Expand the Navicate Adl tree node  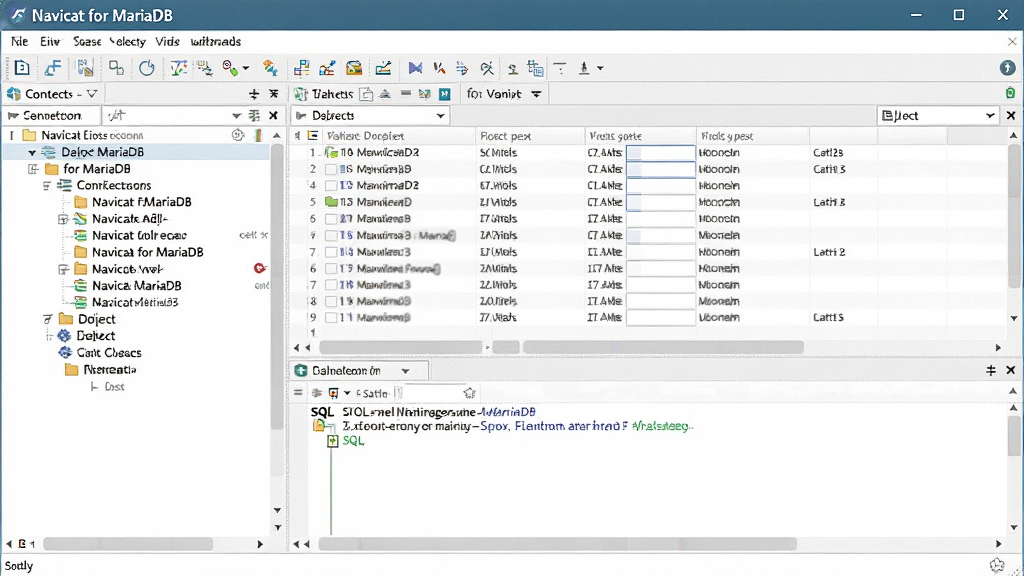tap(63, 219)
